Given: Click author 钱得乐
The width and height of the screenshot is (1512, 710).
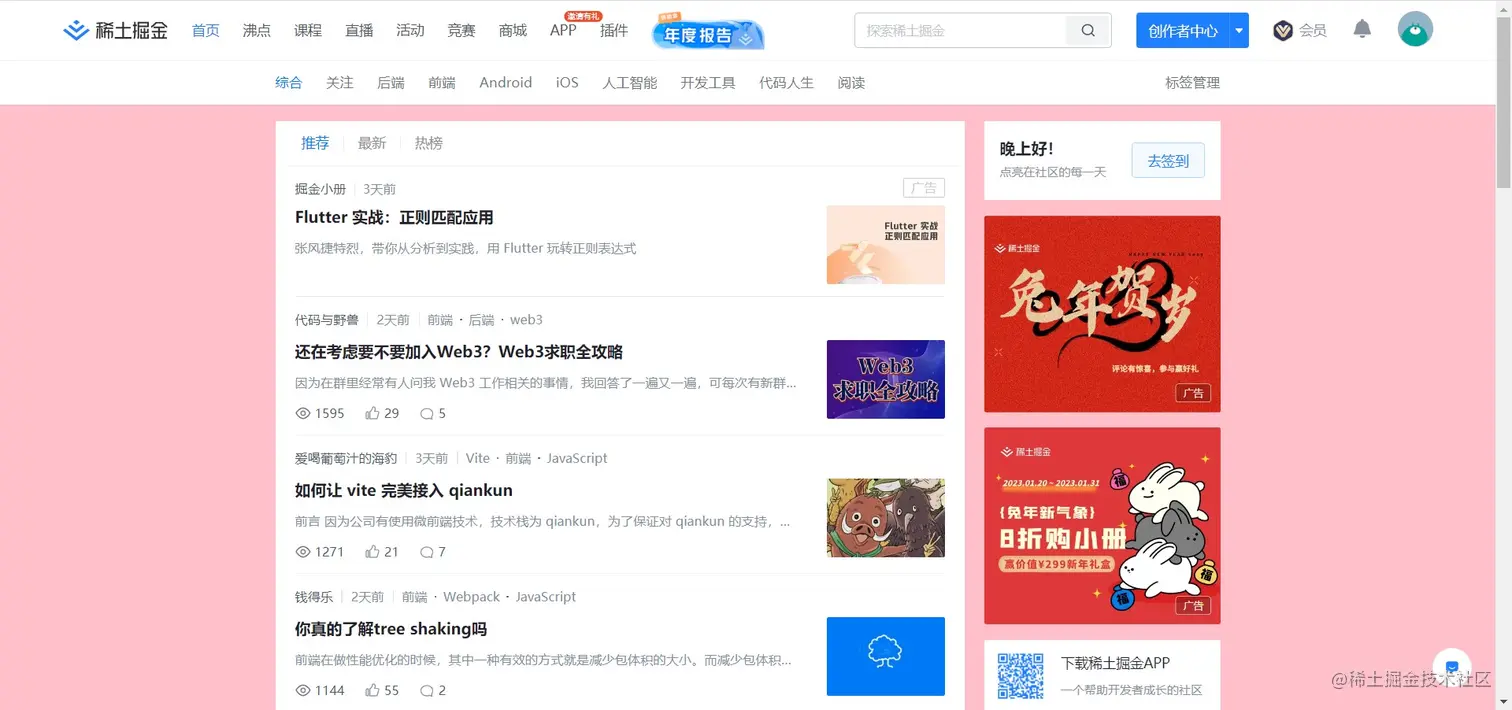Looking at the screenshot, I should (314, 597).
